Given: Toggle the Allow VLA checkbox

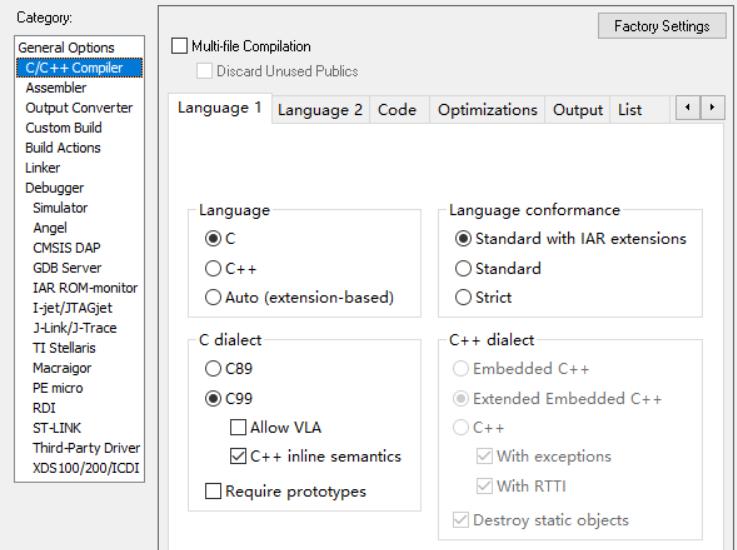Looking at the screenshot, I should 237,428.
